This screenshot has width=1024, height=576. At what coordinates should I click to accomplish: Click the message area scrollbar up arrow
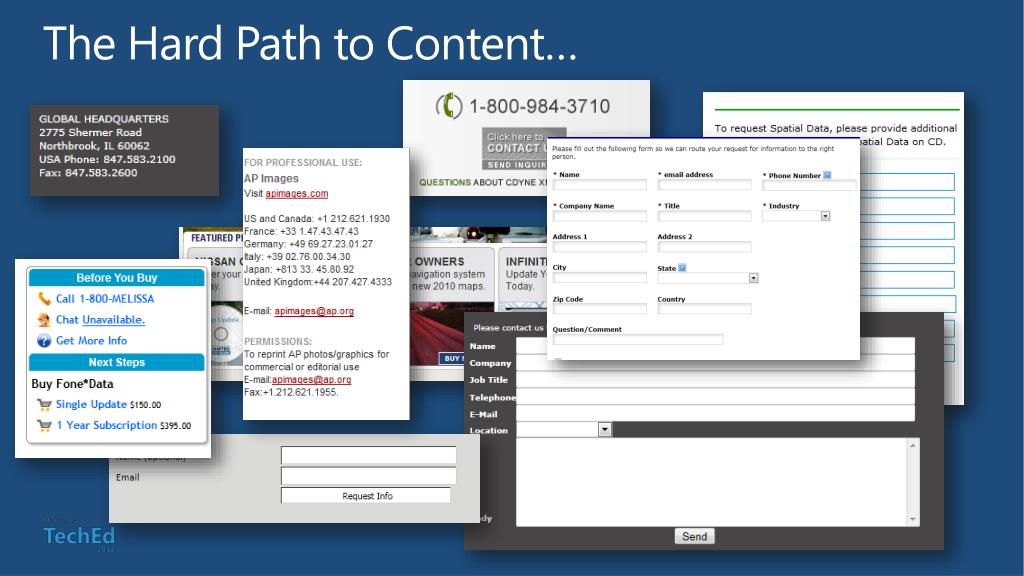(913, 445)
